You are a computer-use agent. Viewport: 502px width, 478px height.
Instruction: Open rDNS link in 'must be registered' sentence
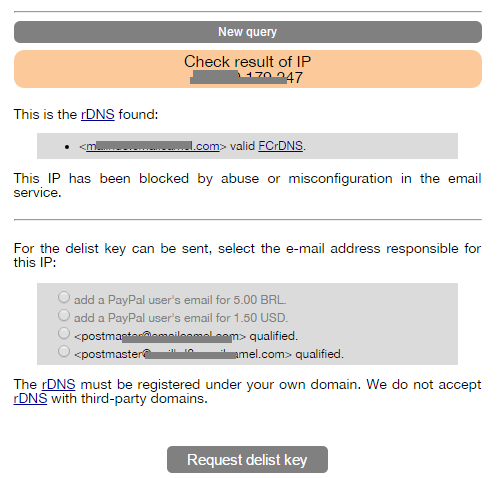[58, 384]
